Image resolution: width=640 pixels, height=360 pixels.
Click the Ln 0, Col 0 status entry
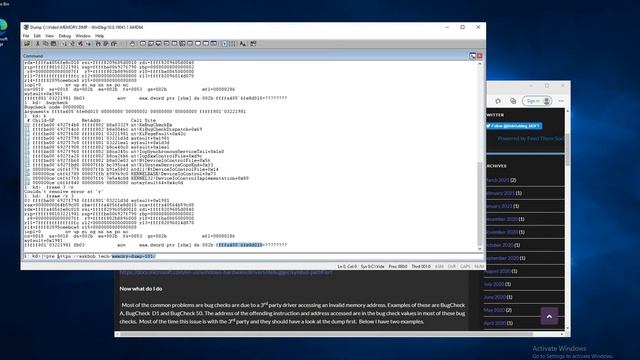pyautogui.click(x=347, y=267)
